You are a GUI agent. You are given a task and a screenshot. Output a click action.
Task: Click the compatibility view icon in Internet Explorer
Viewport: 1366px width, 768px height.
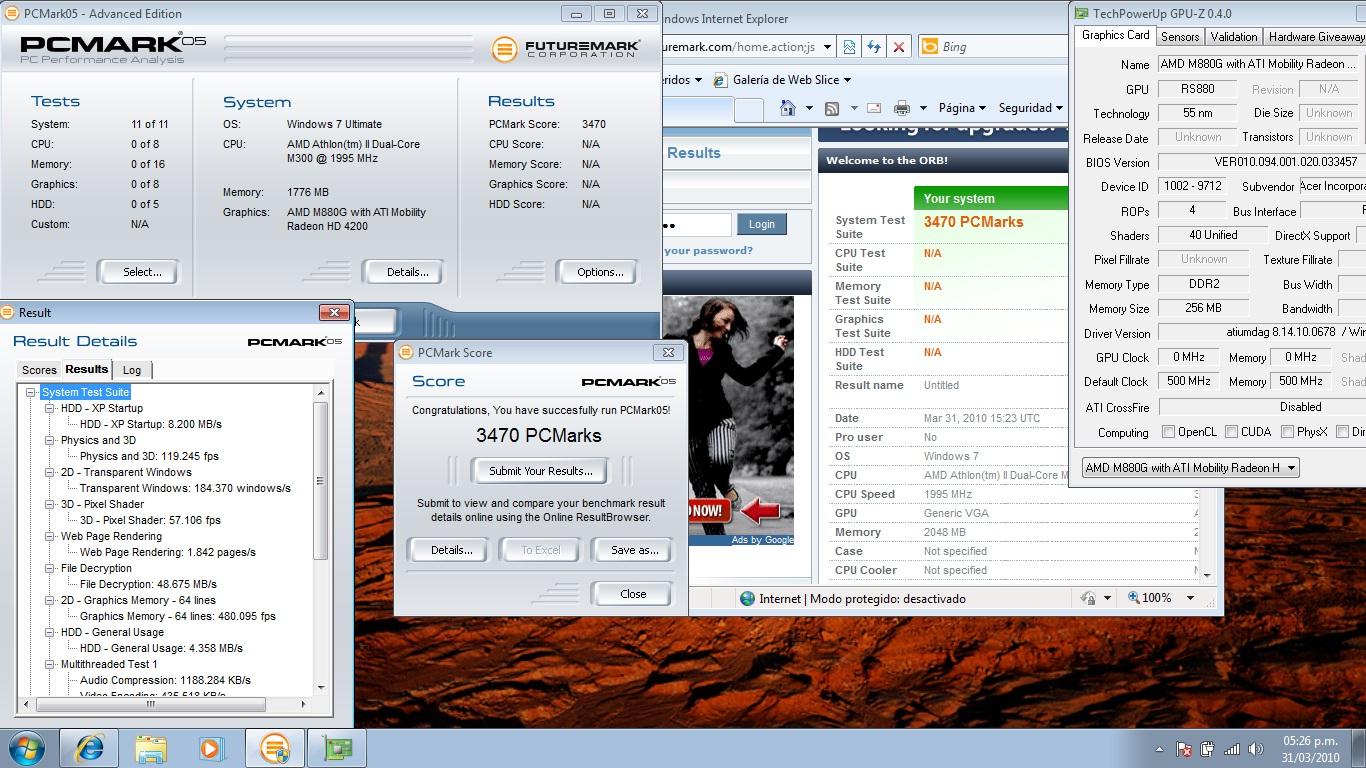(x=849, y=47)
